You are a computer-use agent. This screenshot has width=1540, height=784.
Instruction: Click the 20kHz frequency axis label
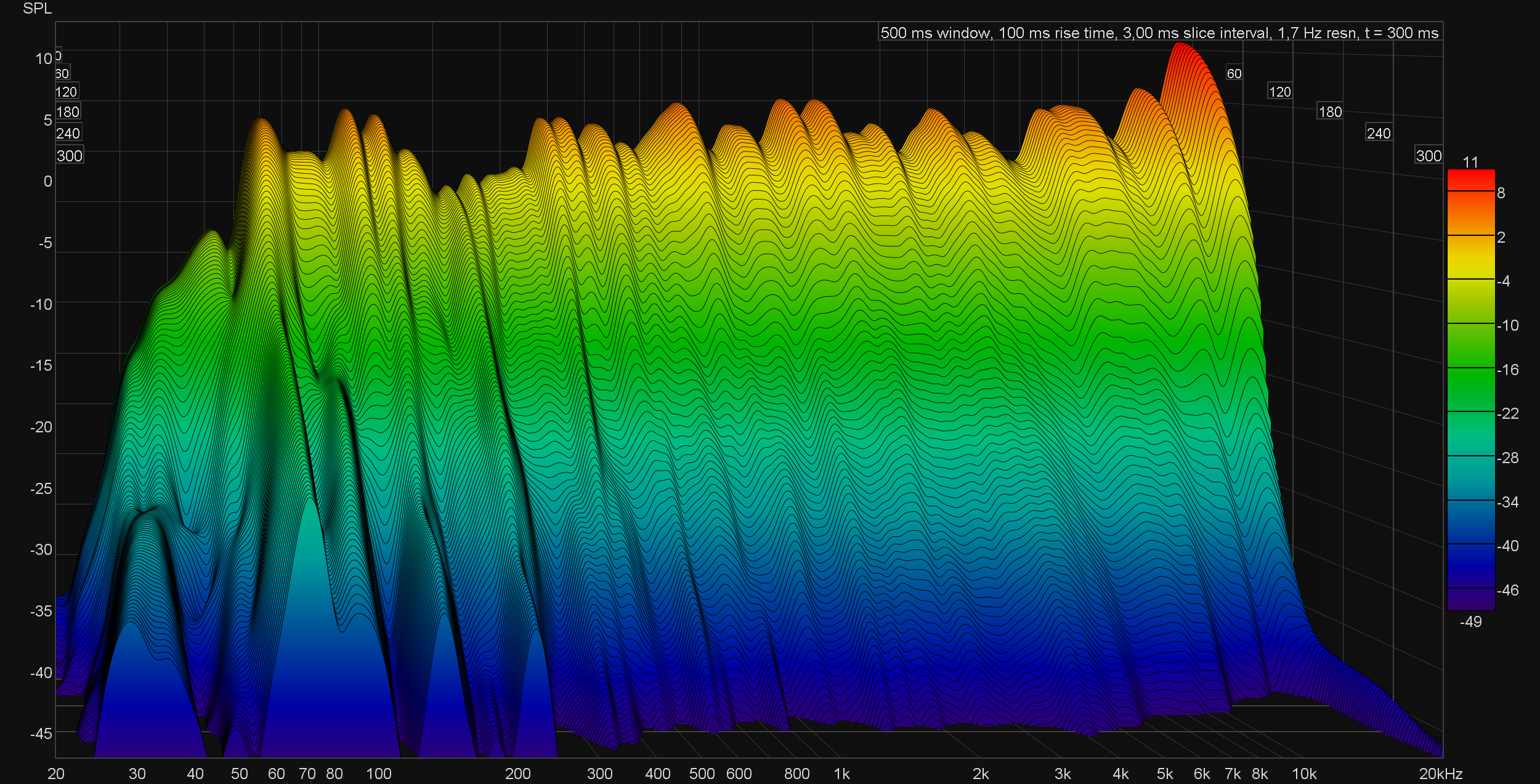pyautogui.click(x=1440, y=774)
